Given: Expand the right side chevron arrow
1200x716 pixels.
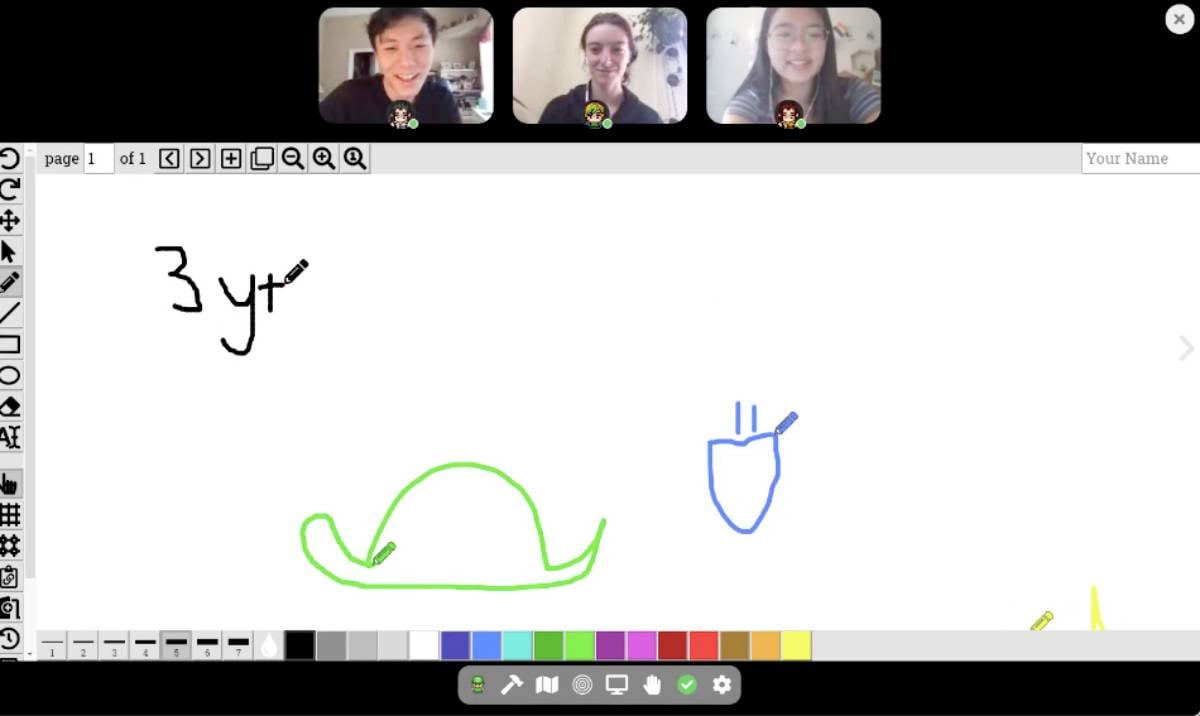Looking at the screenshot, I should point(1186,348).
